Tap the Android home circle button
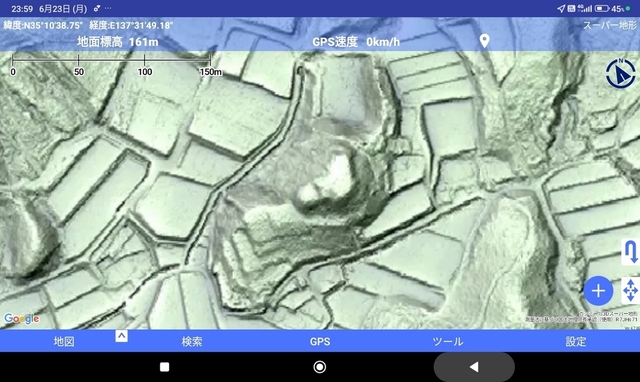 pos(320,367)
